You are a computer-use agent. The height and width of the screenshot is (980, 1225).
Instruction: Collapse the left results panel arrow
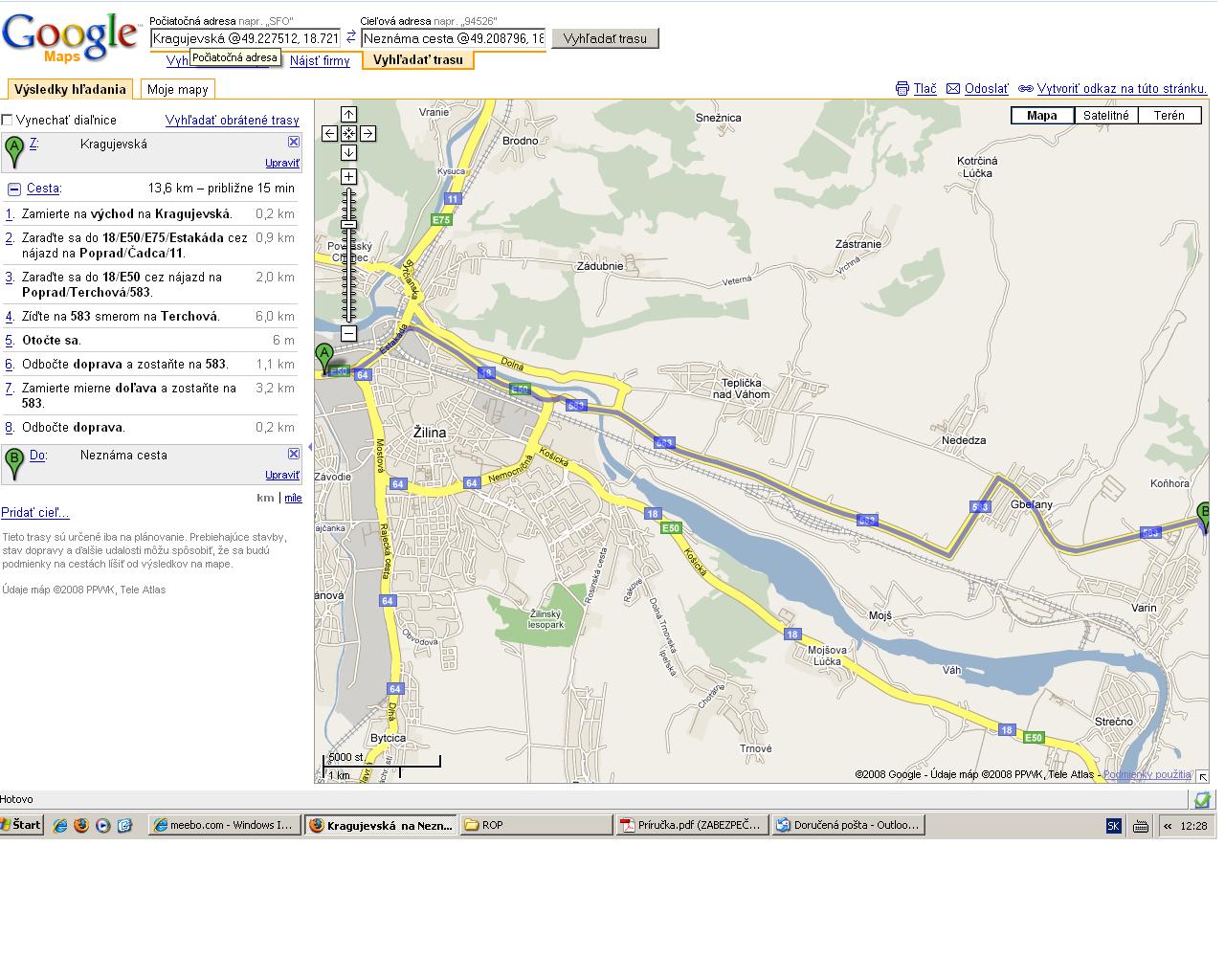point(309,447)
